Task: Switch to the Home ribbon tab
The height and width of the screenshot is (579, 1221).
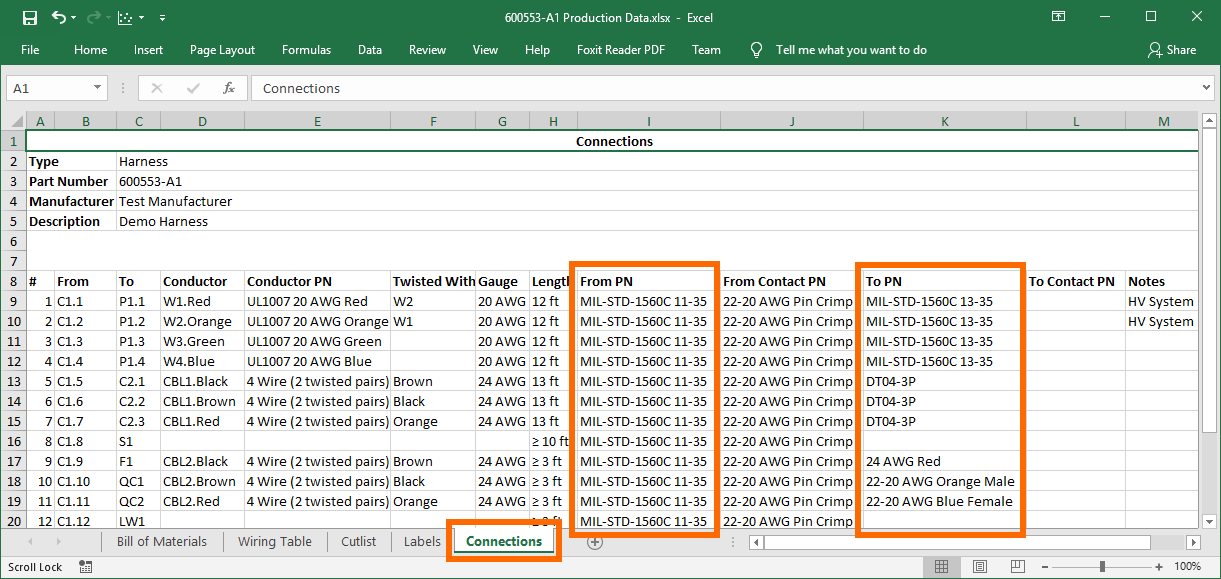Action: point(91,50)
